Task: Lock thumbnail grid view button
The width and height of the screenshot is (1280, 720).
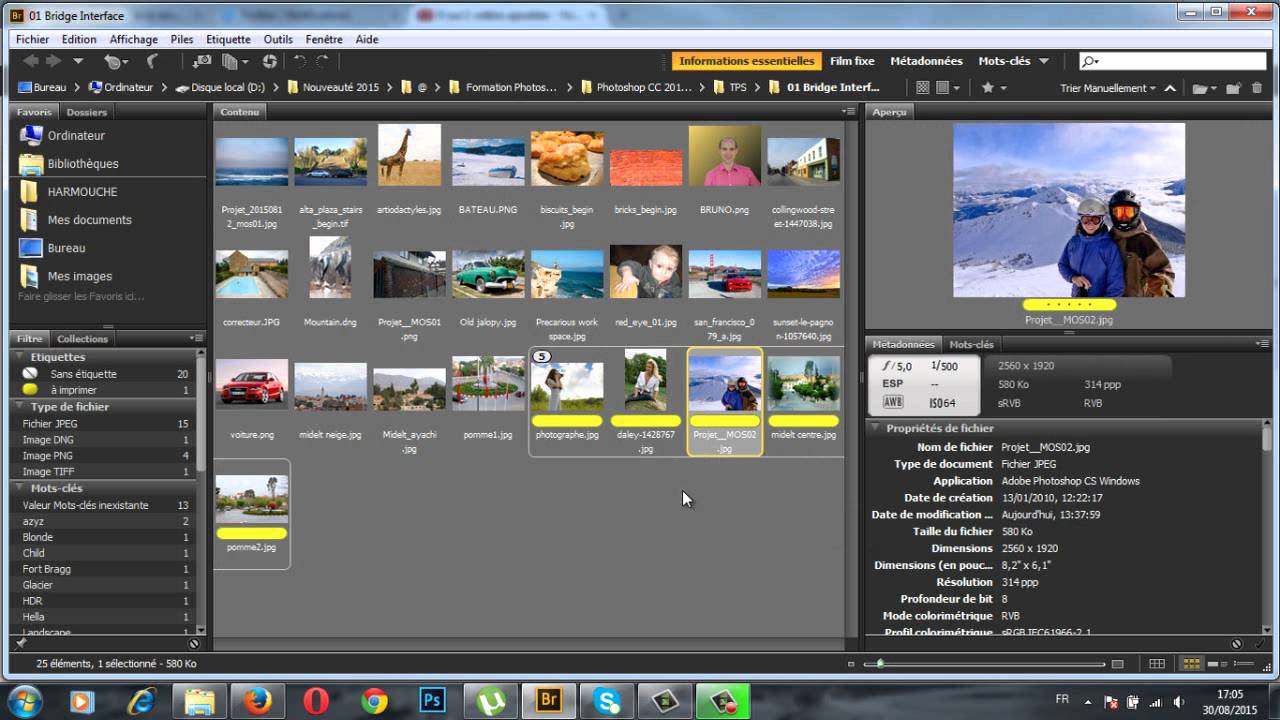Action: tap(1157, 664)
